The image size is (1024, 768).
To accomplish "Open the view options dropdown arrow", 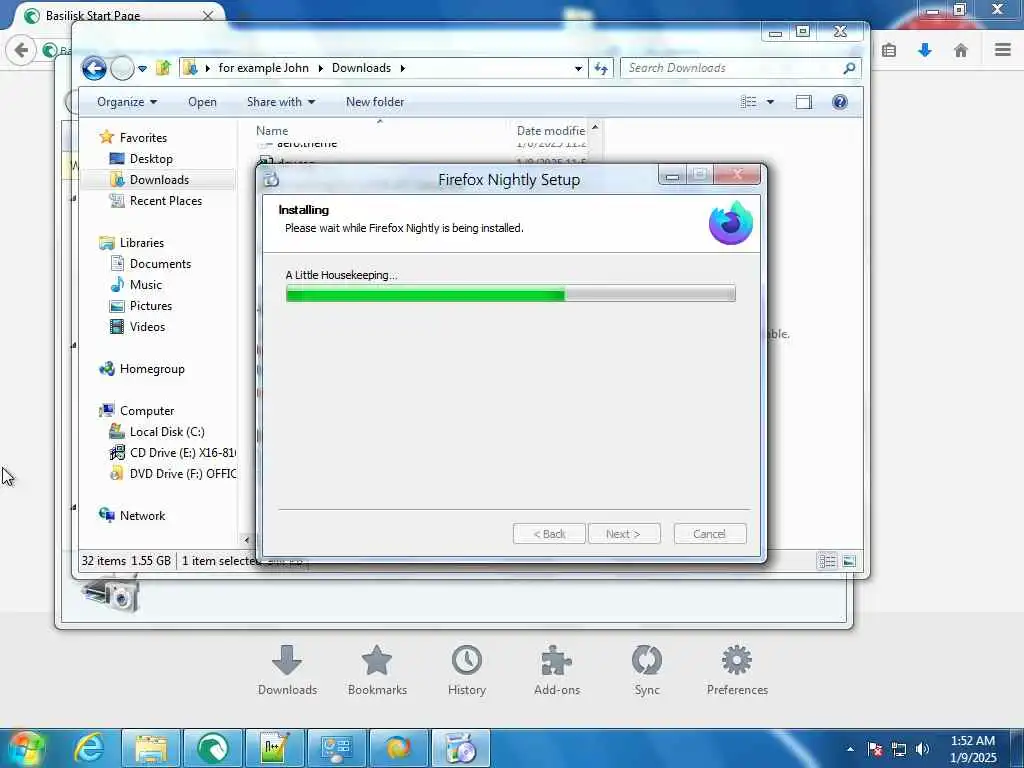I will pos(770,102).
